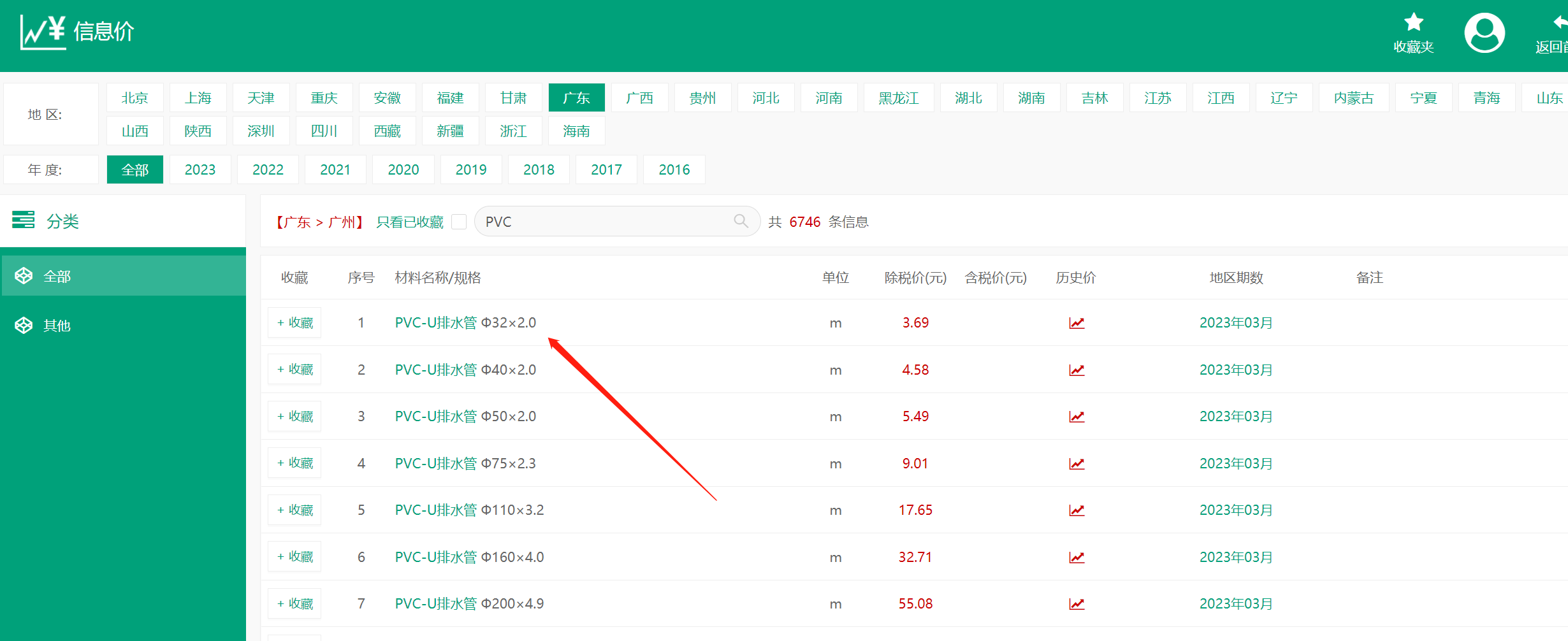This screenshot has width=1568, height=641.
Task: Click the cube icon beside 其他
Action: (x=24, y=326)
